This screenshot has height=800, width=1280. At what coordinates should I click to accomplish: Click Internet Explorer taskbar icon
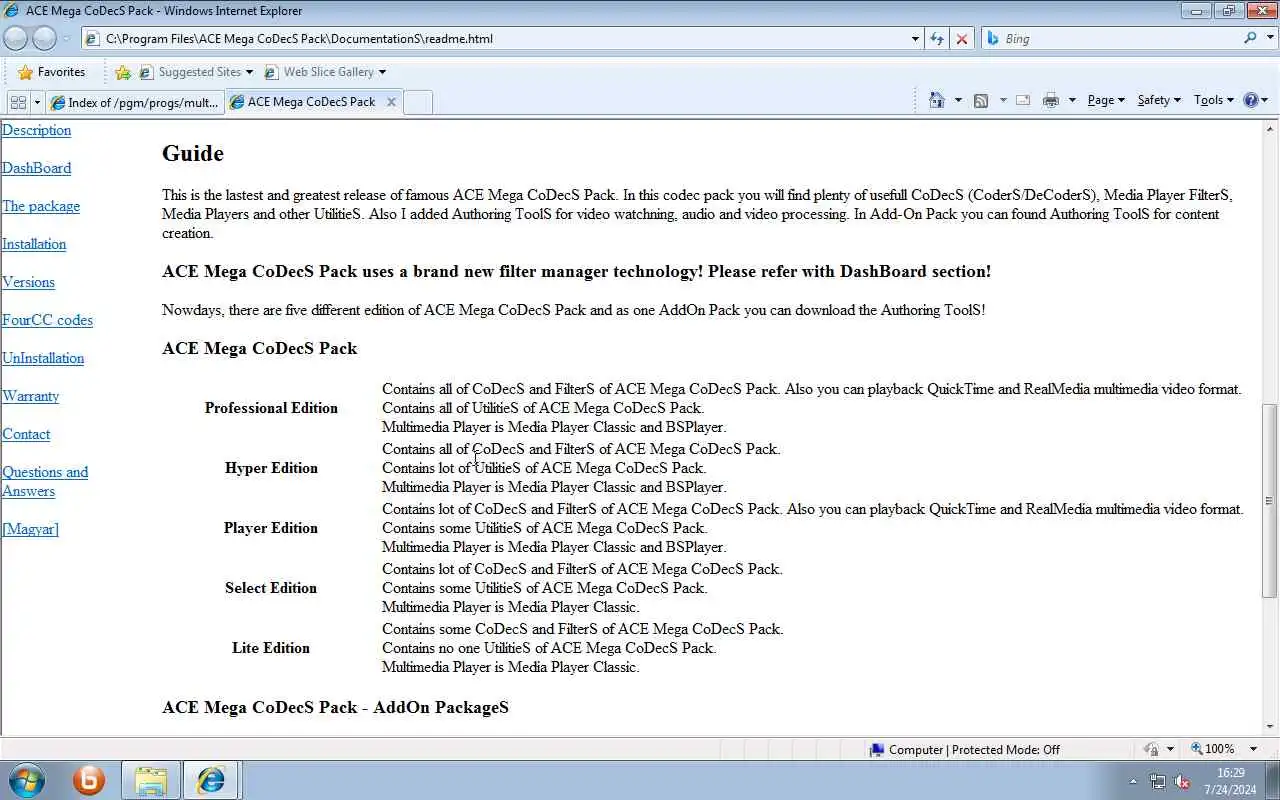tap(211, 780)
